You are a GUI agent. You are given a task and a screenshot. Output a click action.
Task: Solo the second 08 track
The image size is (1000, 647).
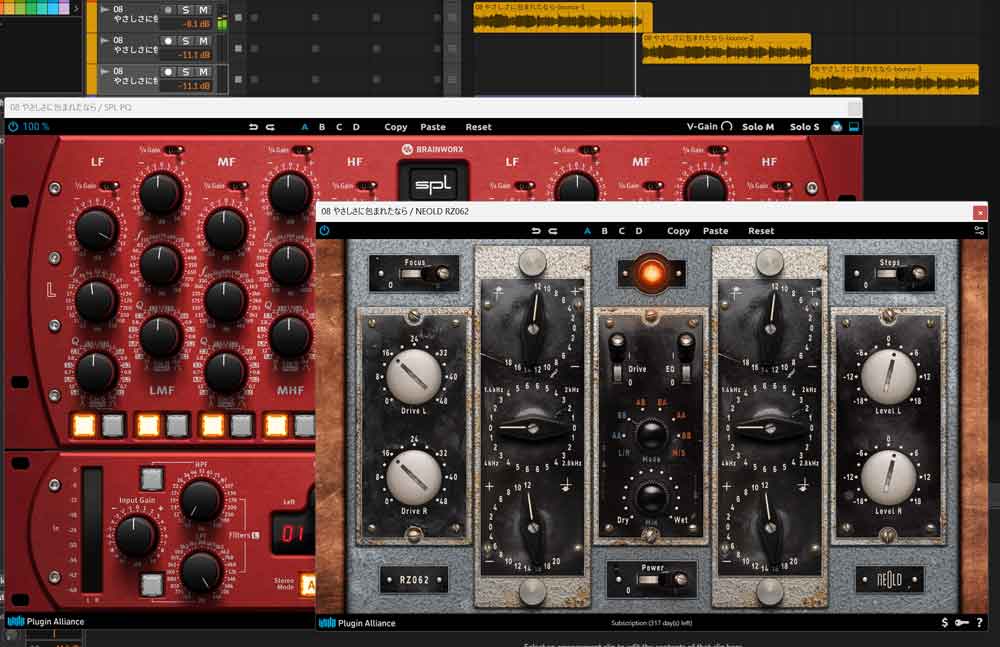tap(185, 41)
